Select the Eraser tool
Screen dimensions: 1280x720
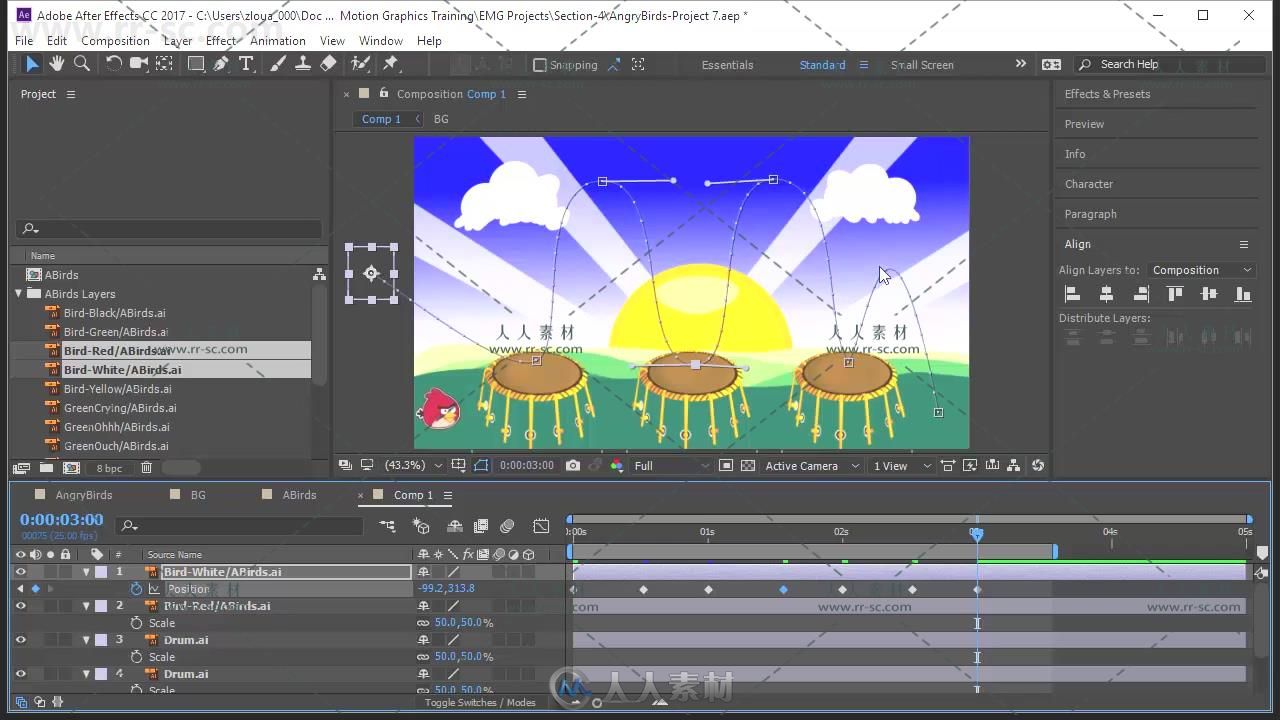328,64
